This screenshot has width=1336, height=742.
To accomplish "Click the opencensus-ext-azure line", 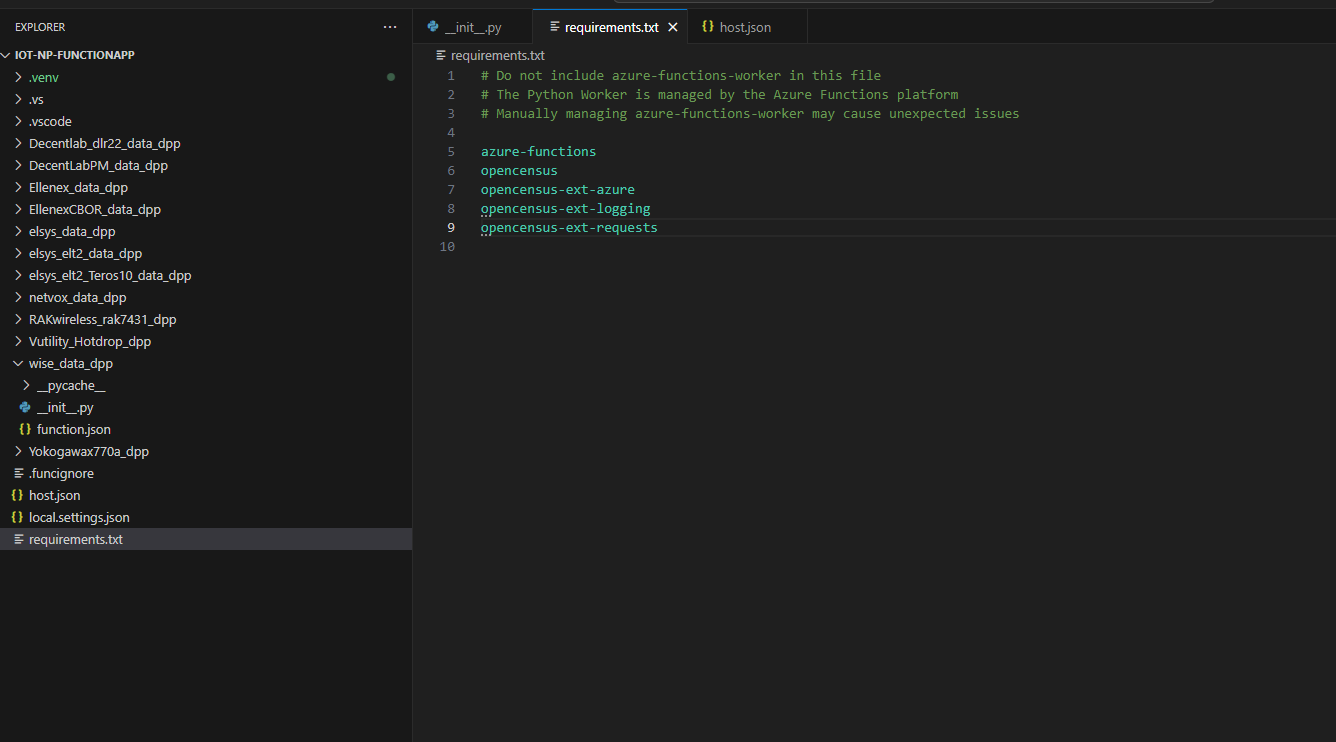I will coord(557,190).
